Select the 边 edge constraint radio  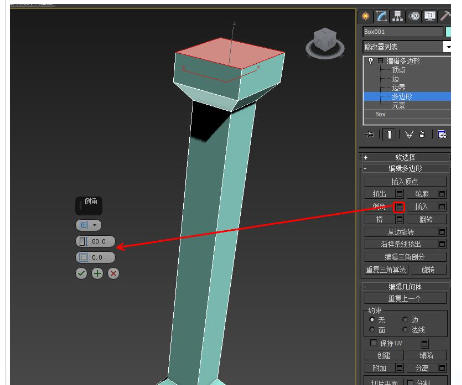tap(405, 319)
